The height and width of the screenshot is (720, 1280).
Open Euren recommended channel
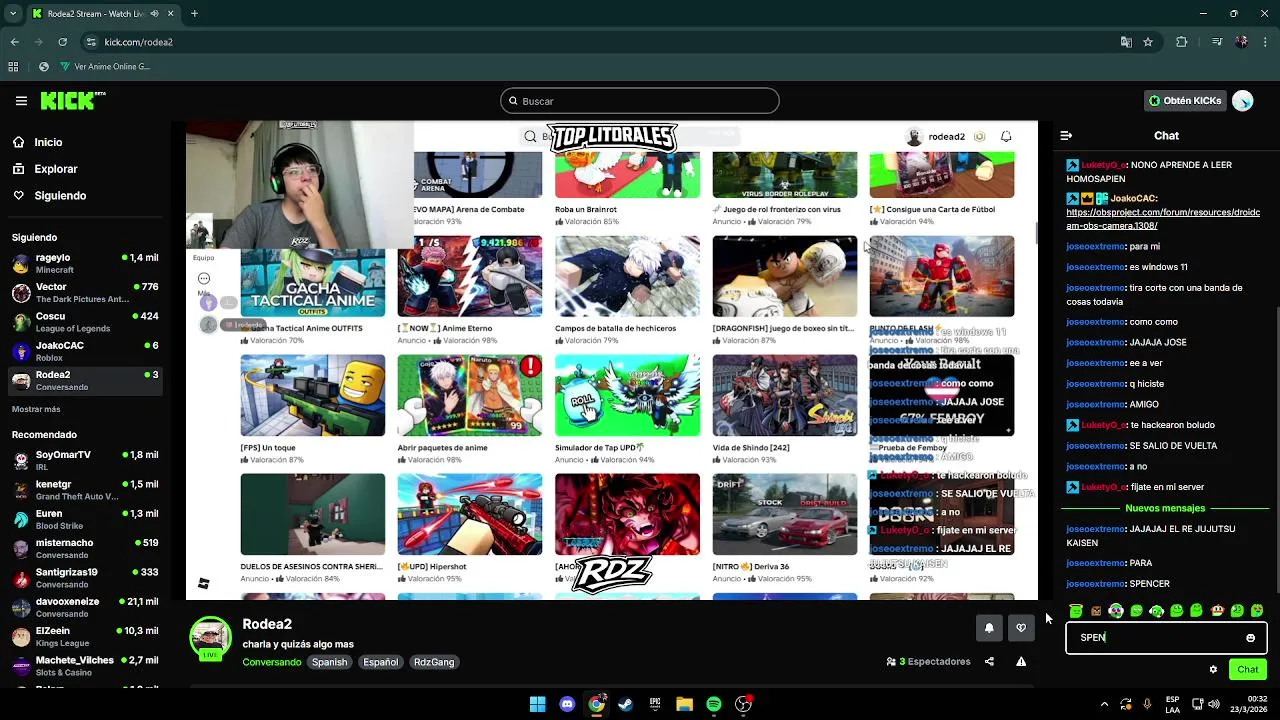point(85,519)
